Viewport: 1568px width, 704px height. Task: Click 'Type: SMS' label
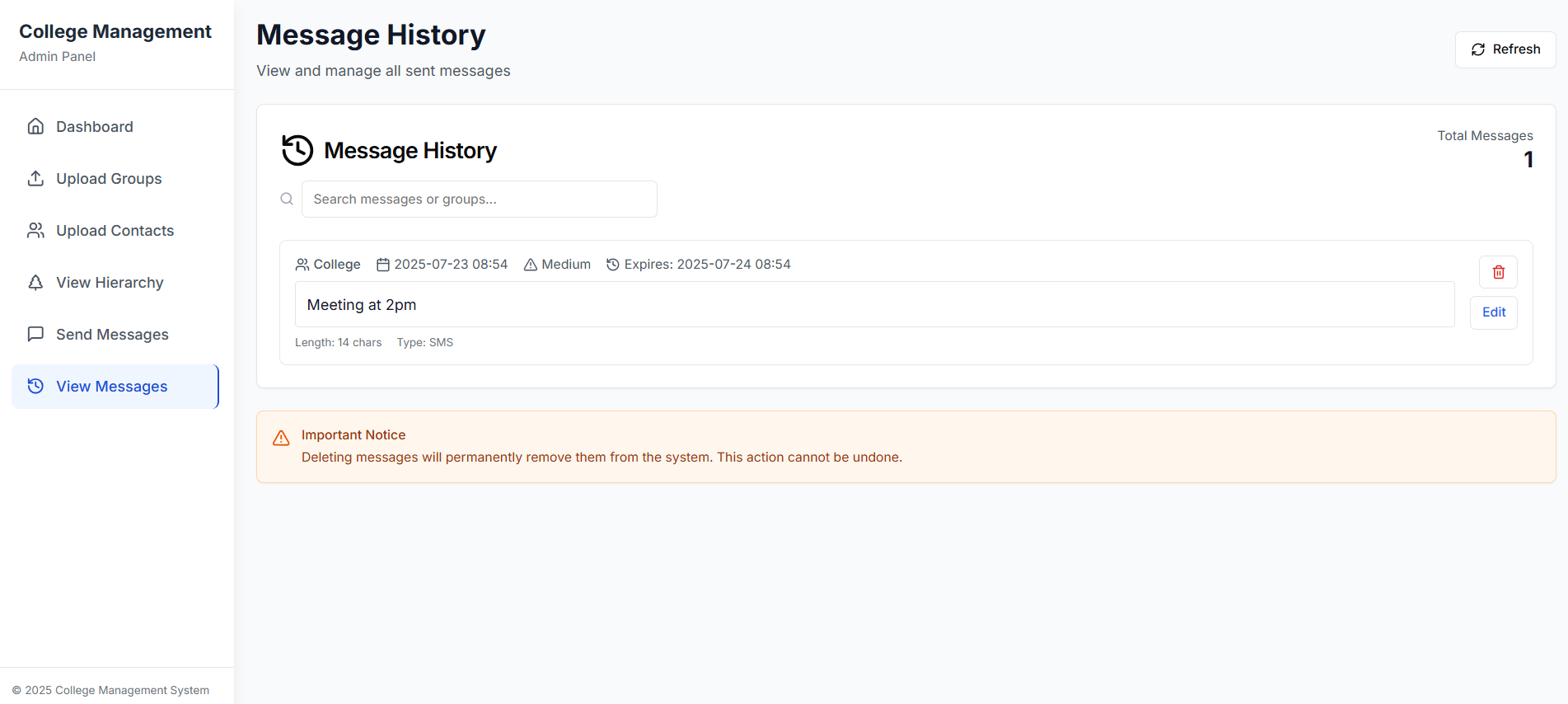[425, 342]
